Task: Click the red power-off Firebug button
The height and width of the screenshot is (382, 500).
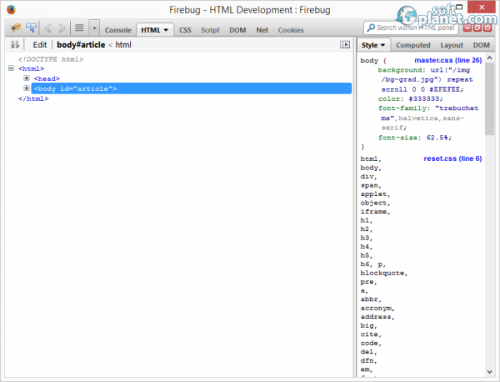Action: coord(488,28)
